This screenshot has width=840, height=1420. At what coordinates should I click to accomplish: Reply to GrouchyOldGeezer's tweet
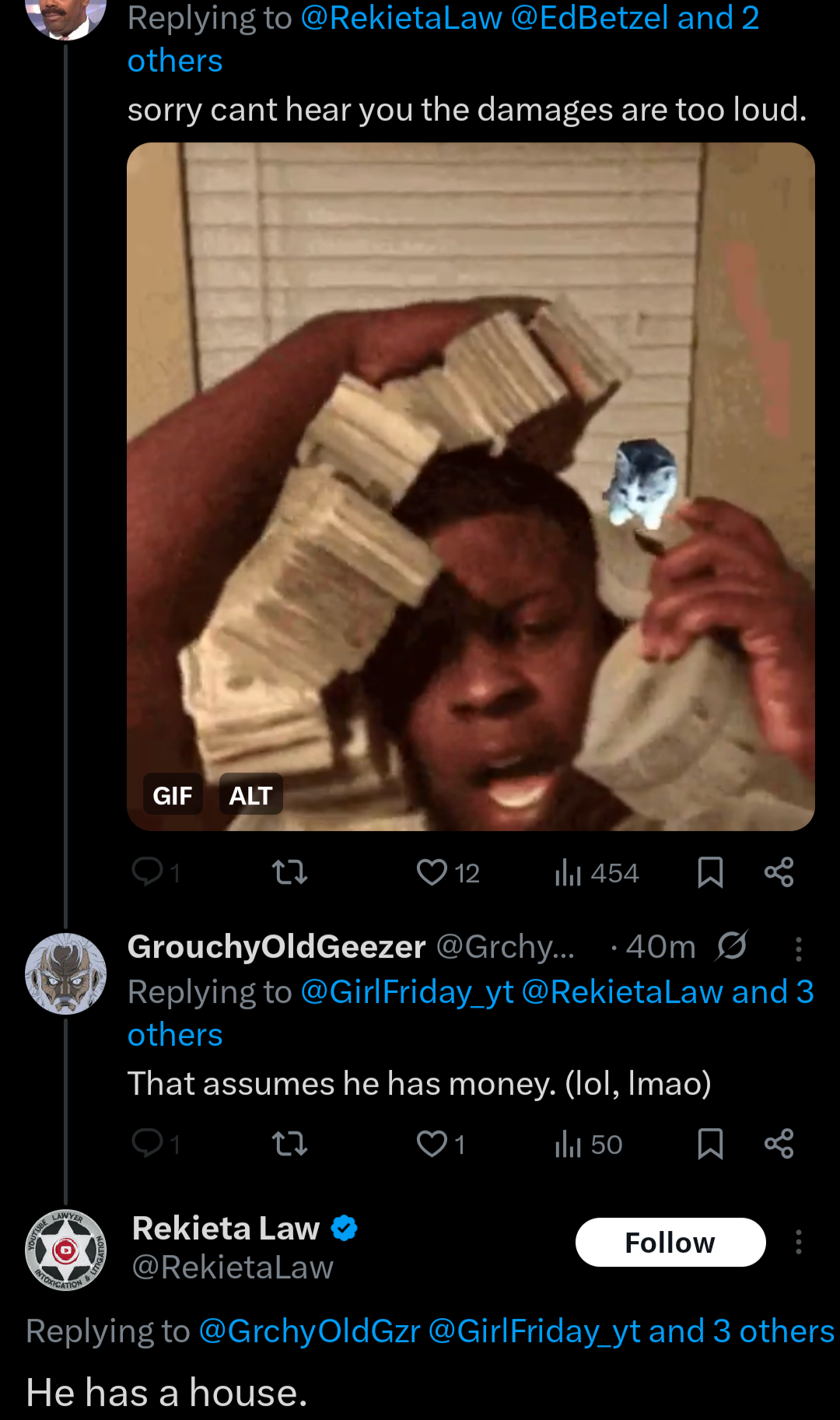(156, 1144)
